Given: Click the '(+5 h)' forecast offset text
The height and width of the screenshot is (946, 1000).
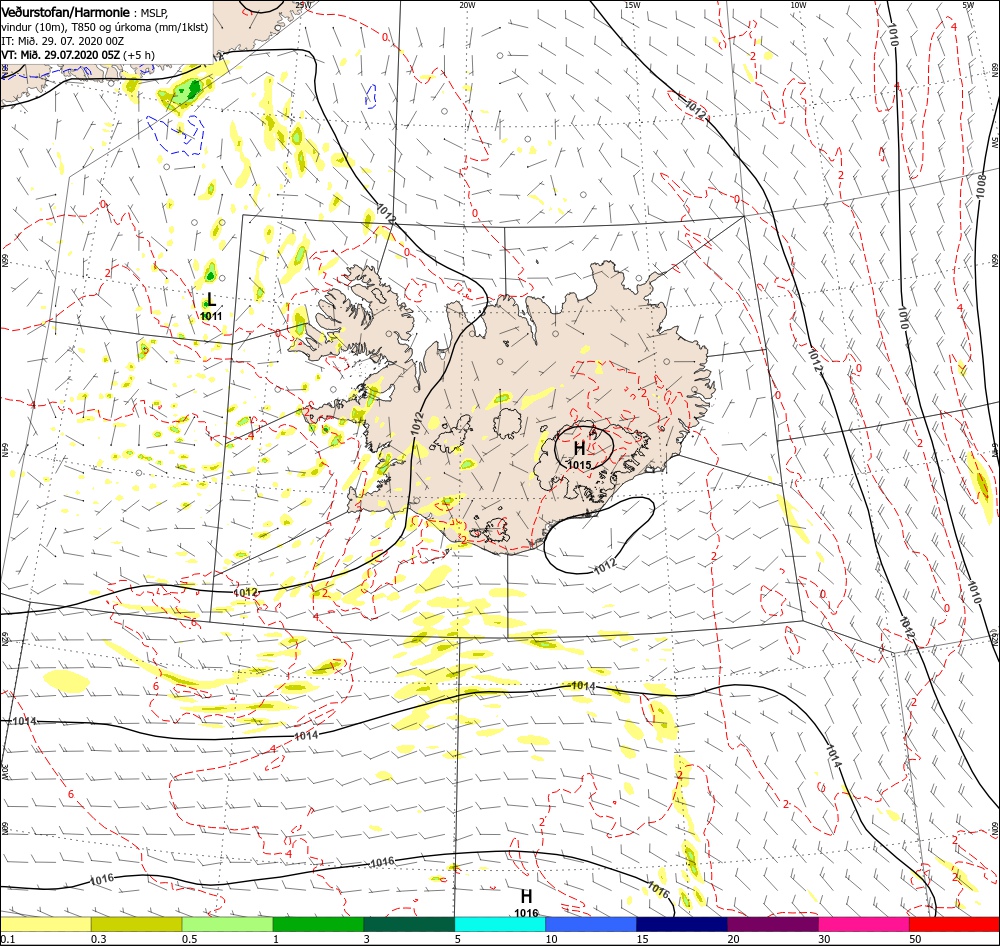Looking at the screenshot, I should (139, 55).
